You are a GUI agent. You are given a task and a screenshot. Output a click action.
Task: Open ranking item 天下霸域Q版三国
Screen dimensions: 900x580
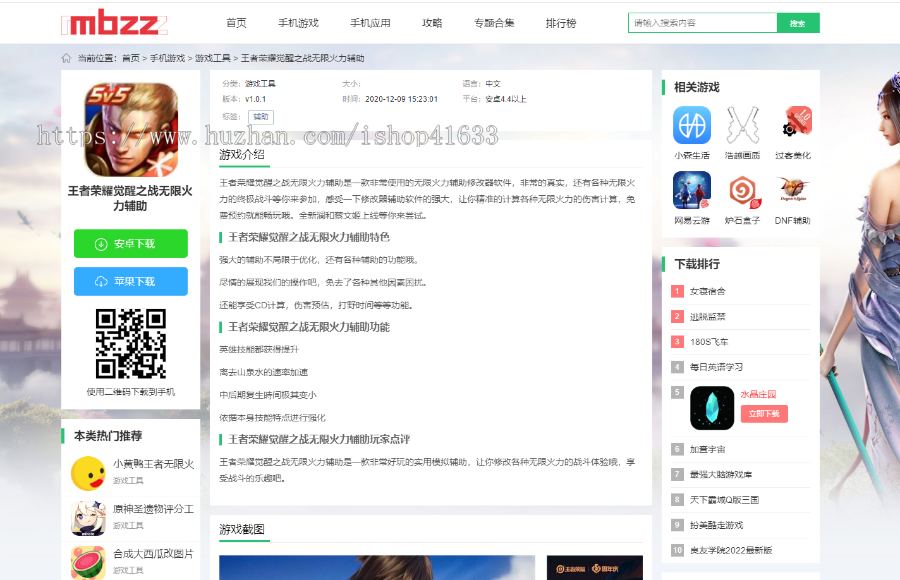click(724, 500)
